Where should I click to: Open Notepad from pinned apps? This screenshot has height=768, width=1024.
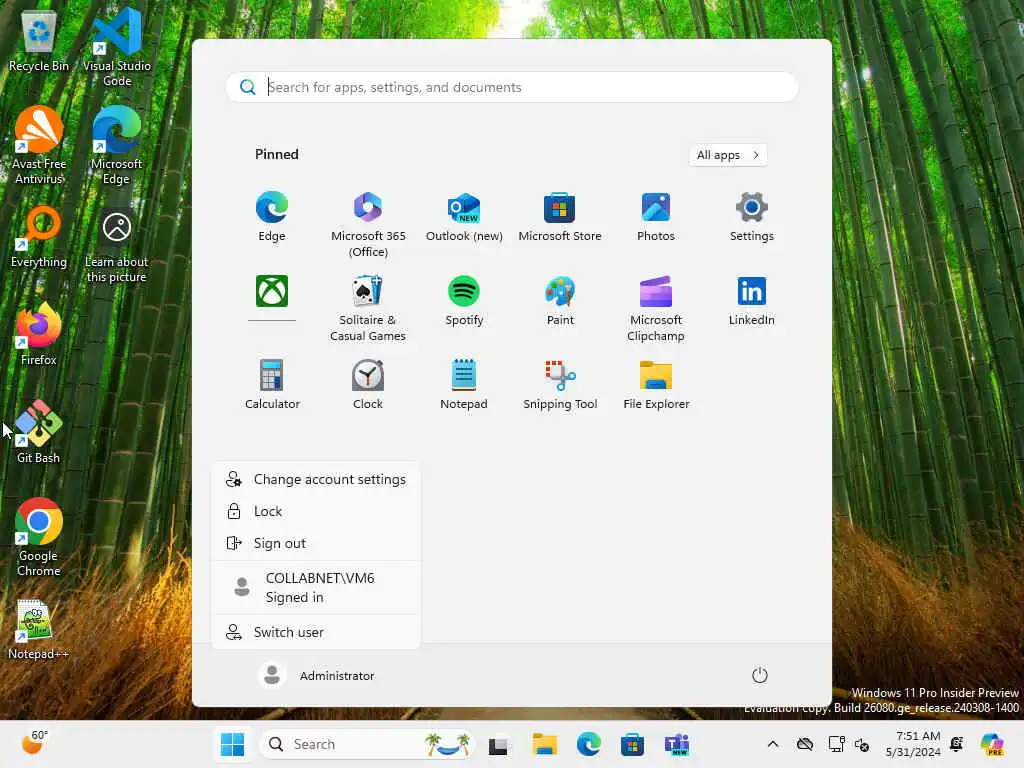pos(464,385)
